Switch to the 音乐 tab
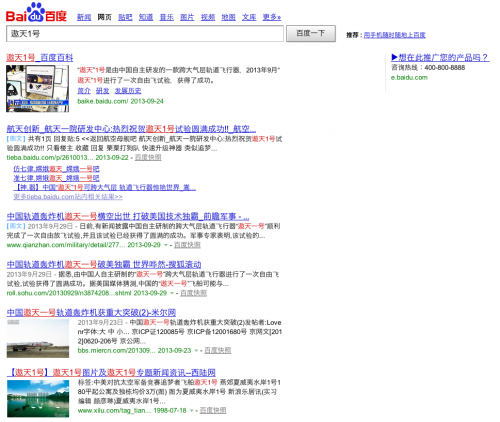The image size is (500, 422). point(167,17)
